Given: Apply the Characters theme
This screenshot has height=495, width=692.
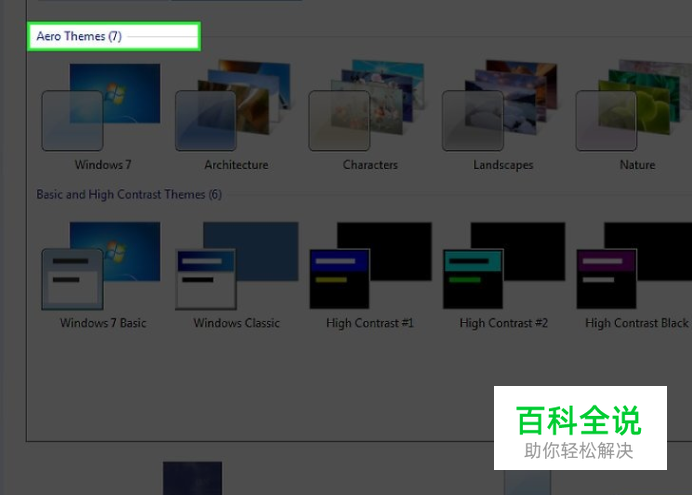Looking at the screenshot, I should point(366,105).
